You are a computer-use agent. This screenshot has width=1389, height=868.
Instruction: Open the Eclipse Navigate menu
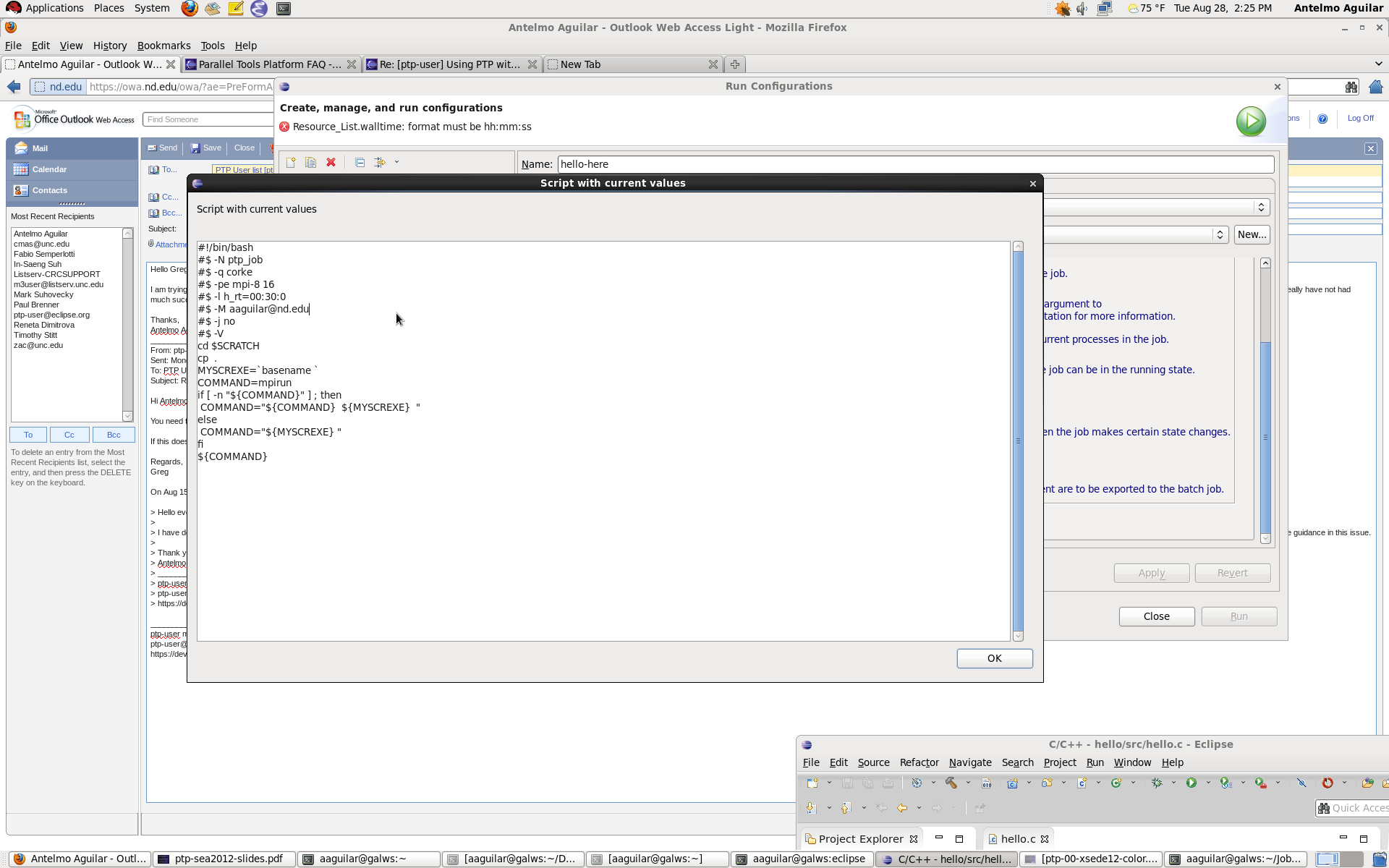pyautogui.click(x=970, y=762)
